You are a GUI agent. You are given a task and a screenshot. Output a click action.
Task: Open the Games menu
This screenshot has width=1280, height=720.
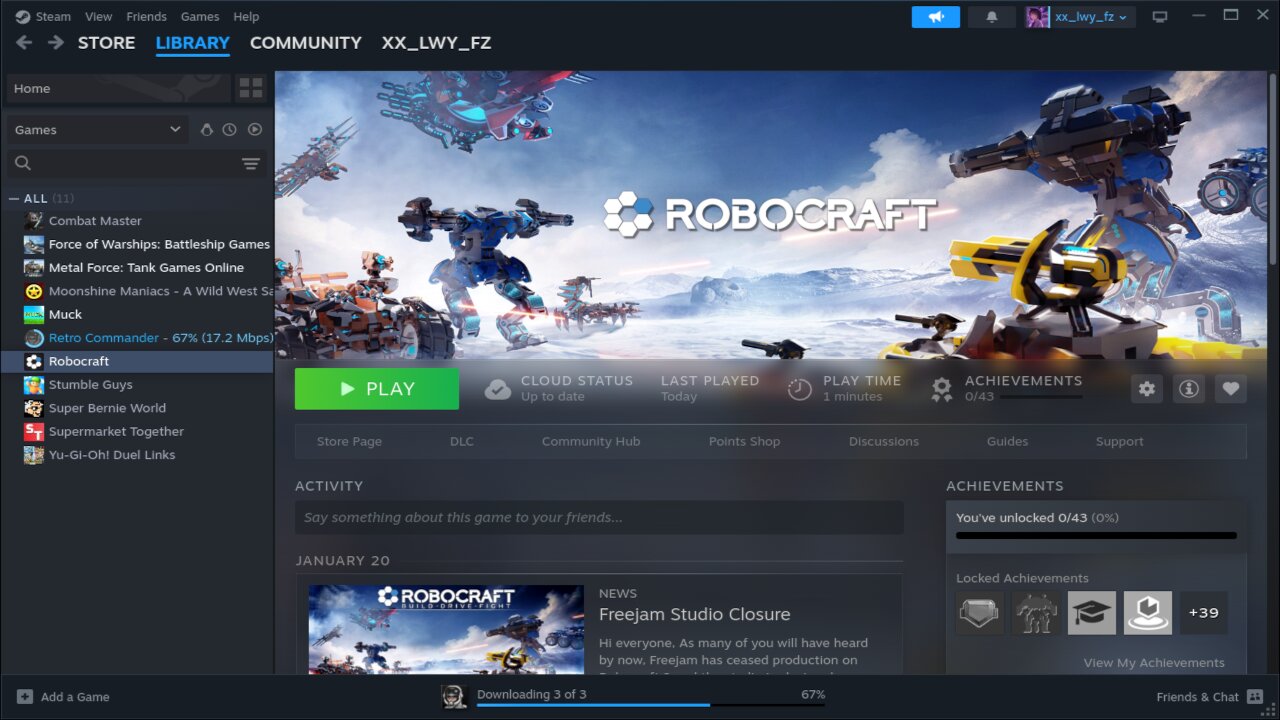click(200, 17)
